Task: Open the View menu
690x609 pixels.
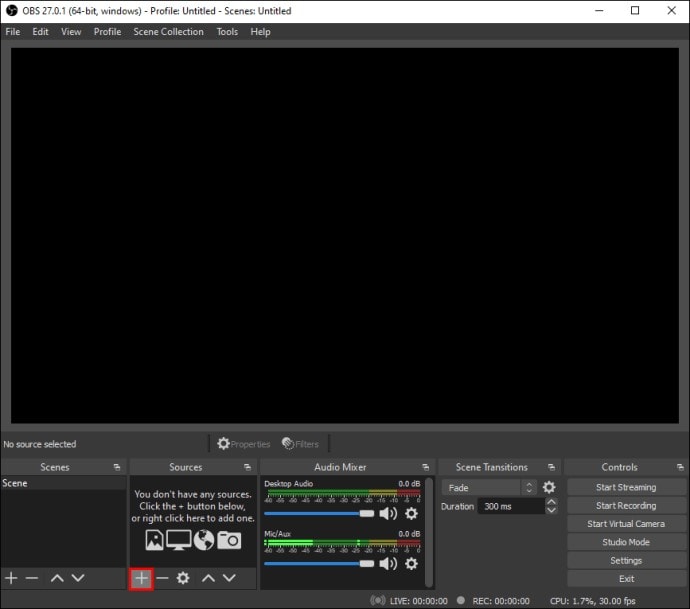Action: pyautogui.click(x=71, y=32)
